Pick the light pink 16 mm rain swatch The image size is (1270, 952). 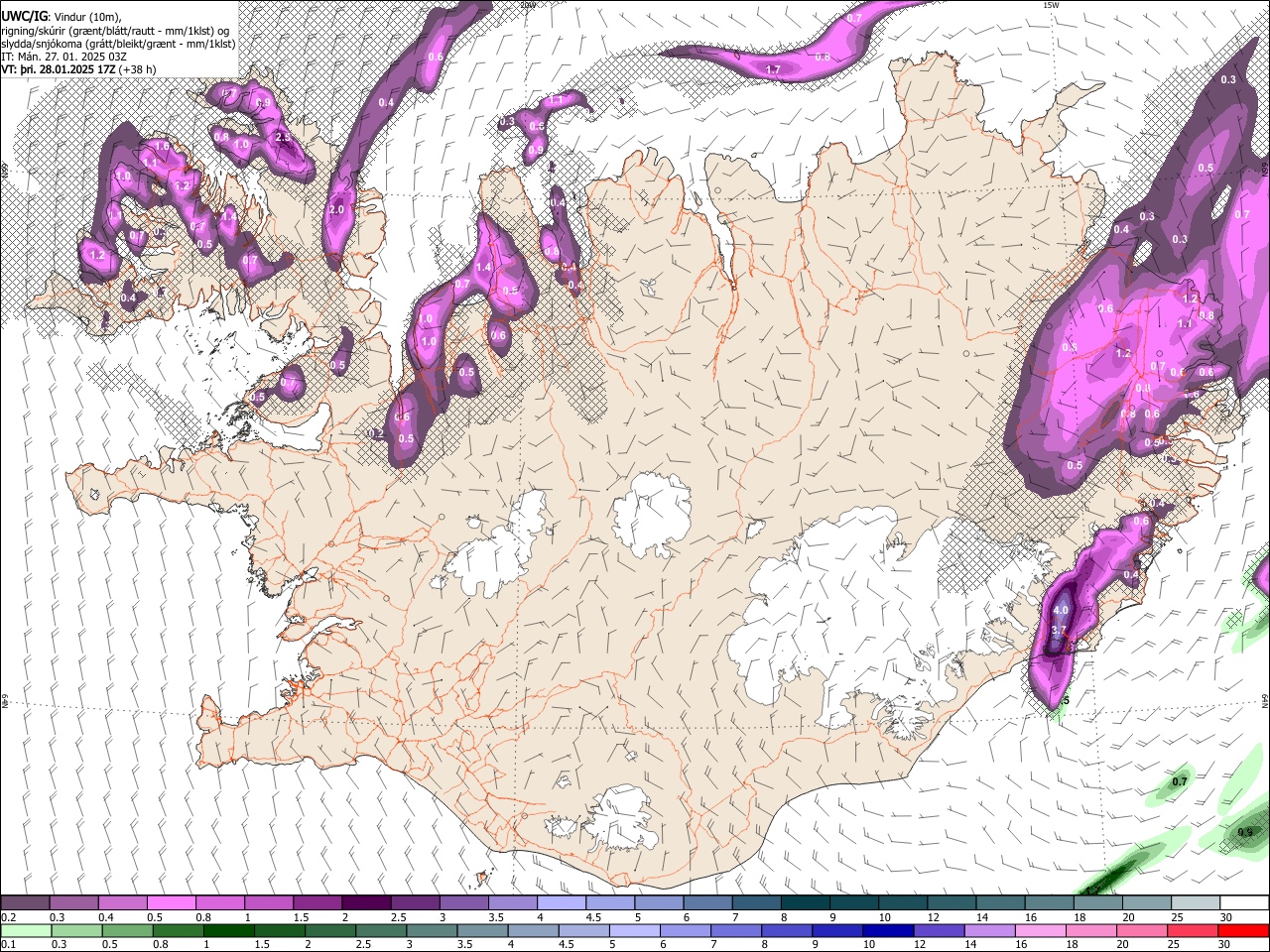1040,931
